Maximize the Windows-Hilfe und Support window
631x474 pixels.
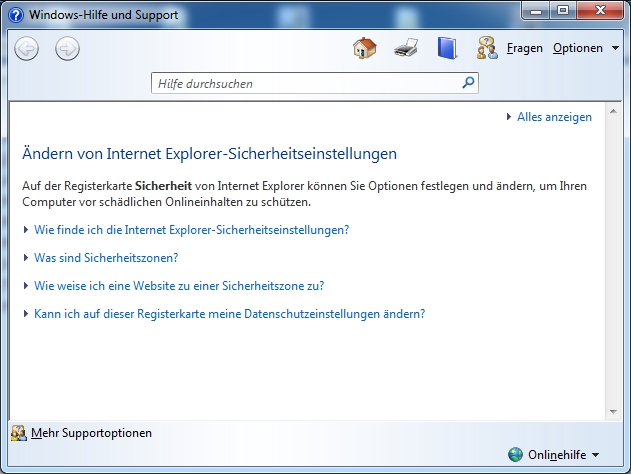(x=563, y=10)
